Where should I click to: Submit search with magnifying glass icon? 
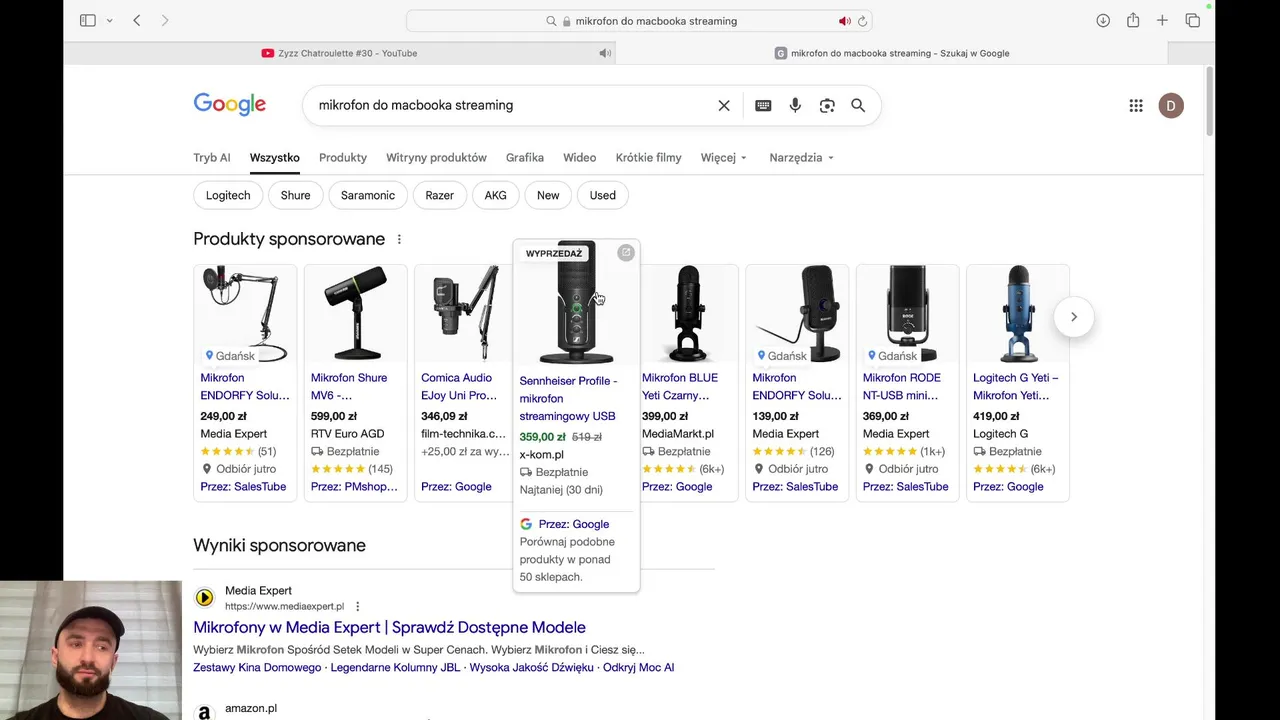click(858, 105)
